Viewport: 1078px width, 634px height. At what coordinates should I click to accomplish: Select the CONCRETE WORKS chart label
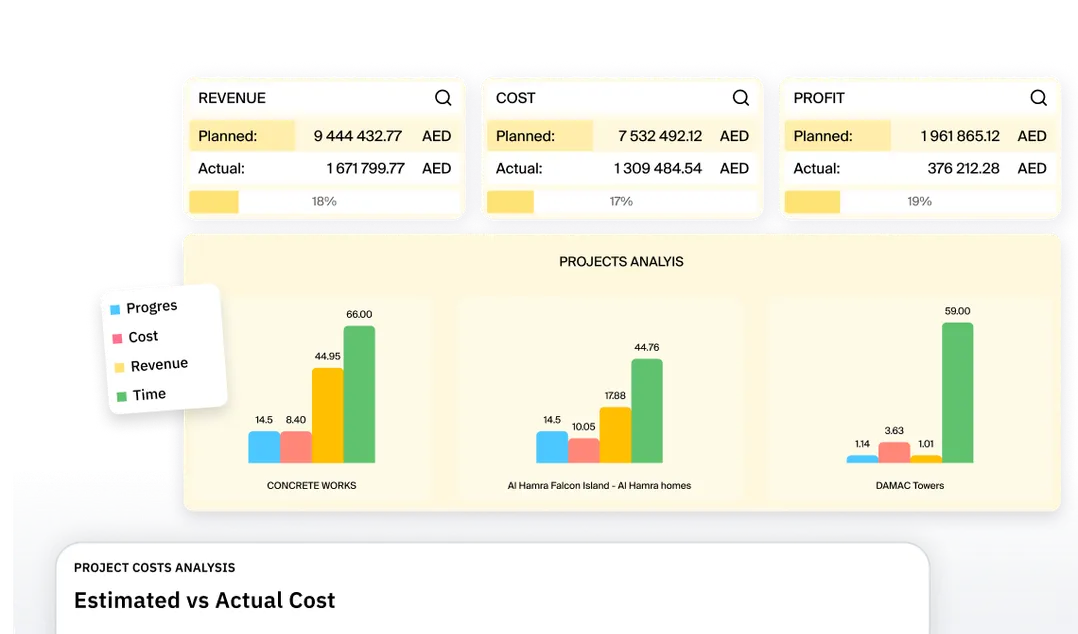point(311,485)
